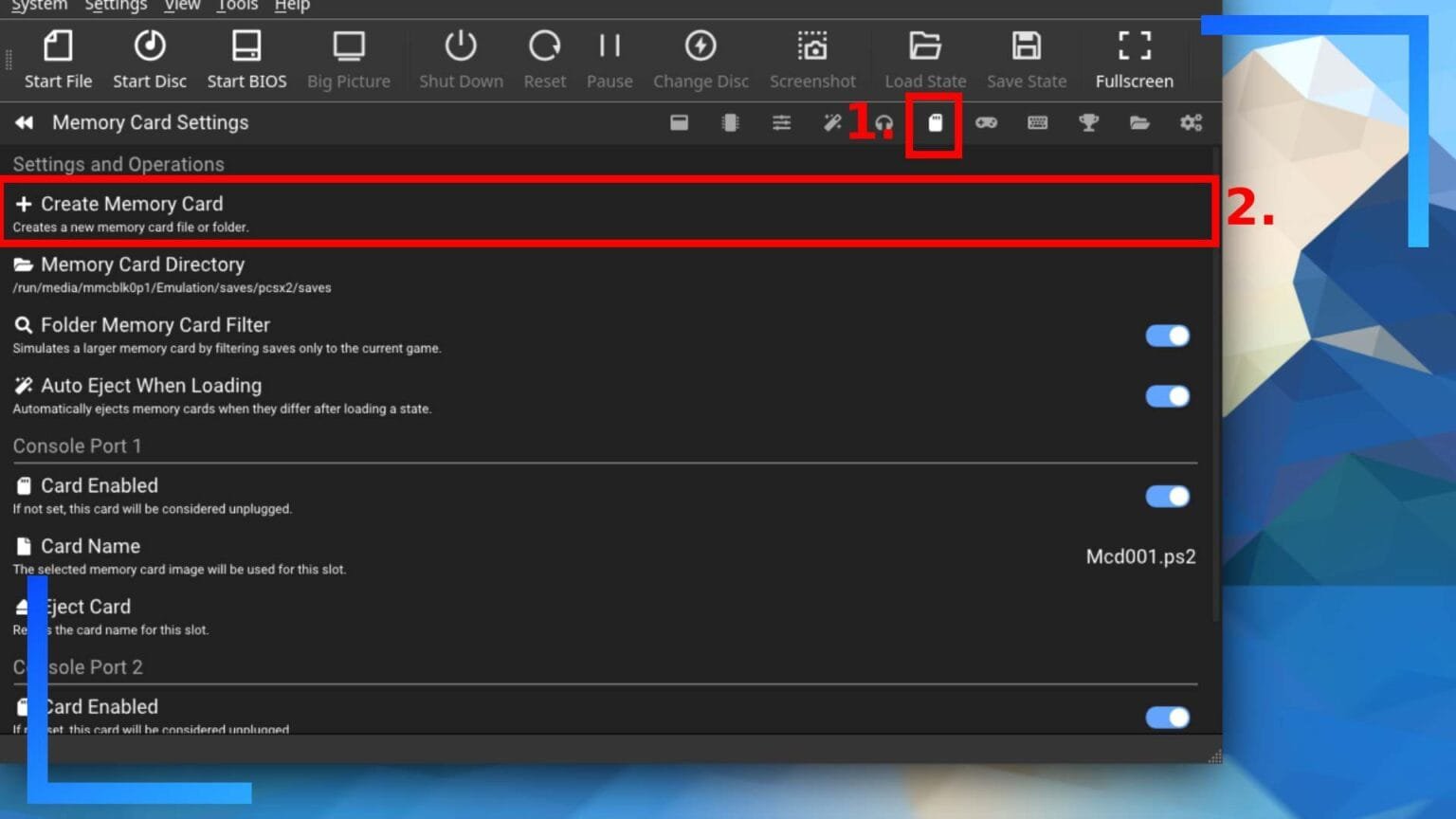Boot the console via Start BIOS
The image size is (1456, 819).
(x=246, y=60)
